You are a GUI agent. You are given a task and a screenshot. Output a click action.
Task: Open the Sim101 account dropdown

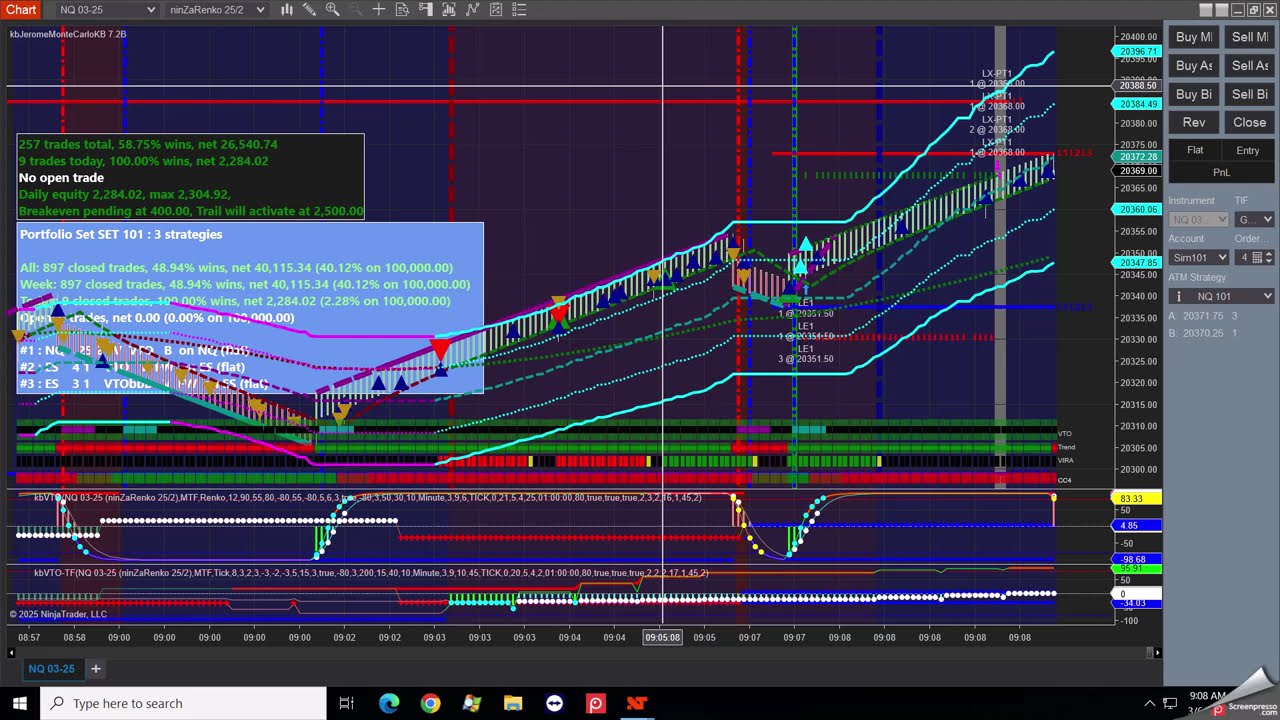coord(1198,257)
